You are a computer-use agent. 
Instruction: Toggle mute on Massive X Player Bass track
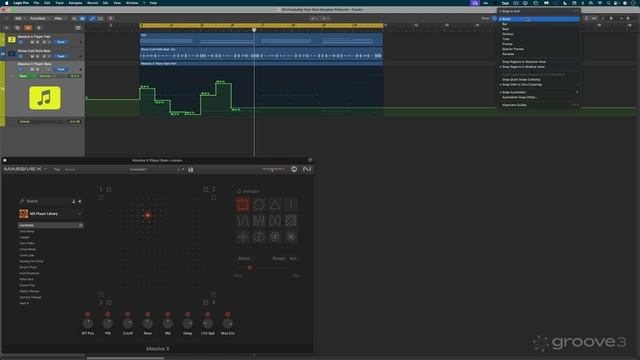pyautogui.click(x=32, y=69)
